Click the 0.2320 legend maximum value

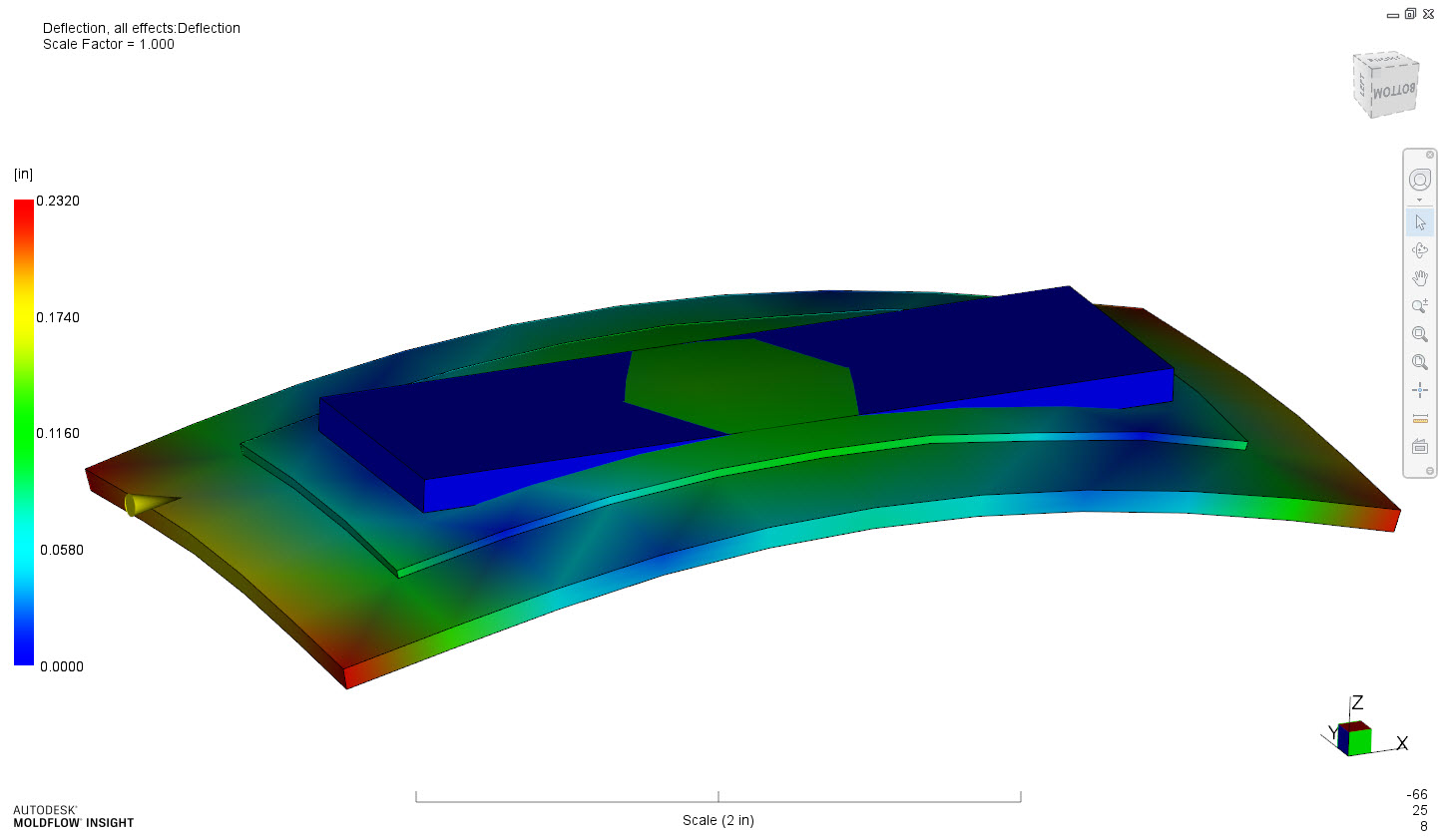58,201
